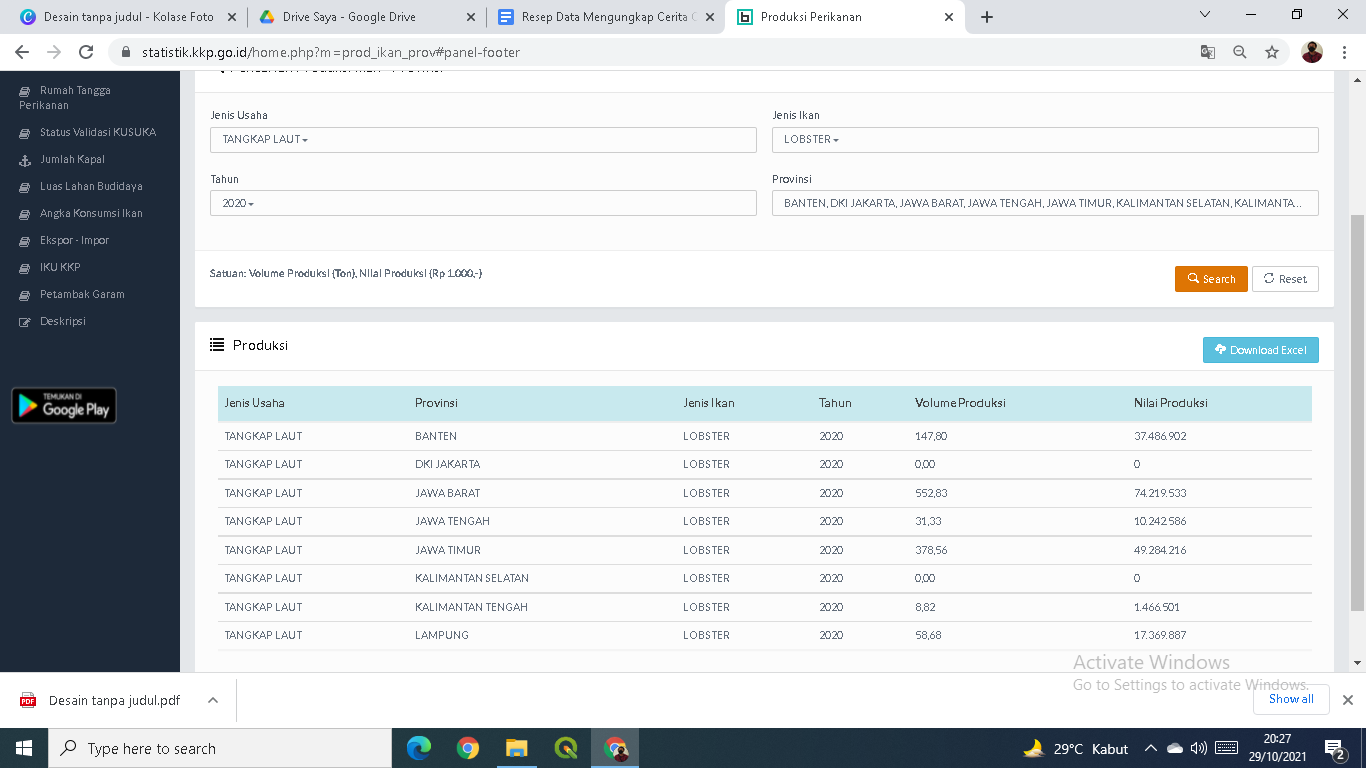Screen dimensions: 1366x768
Task: Open the Provinsi multi-select dropdown
Action: pos(1045,203)
